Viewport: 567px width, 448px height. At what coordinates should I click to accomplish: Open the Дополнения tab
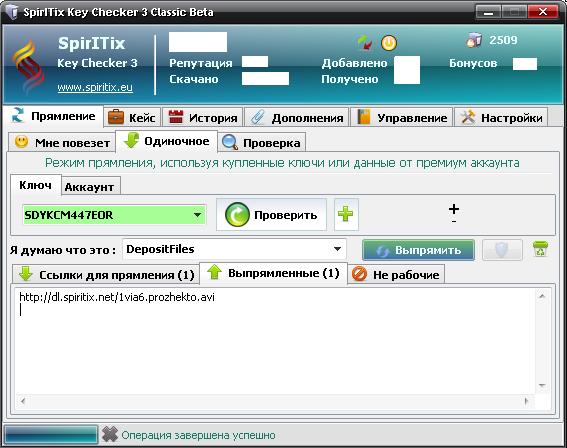297,118
